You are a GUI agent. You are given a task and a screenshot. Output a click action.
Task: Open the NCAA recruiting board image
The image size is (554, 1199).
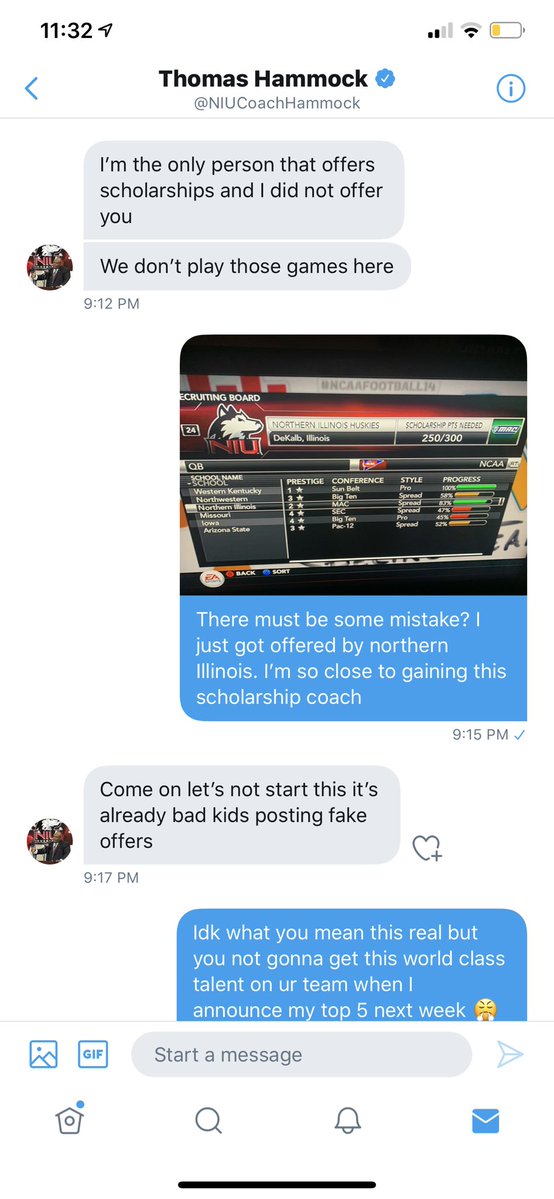tap(354, 465)
